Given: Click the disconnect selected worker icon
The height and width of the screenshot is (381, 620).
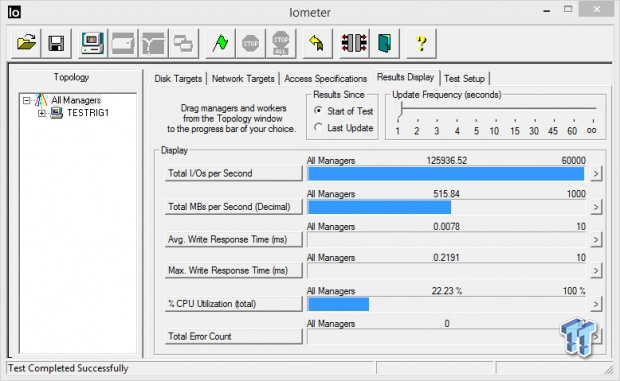Looking at the screenshot, I should (x=354, y=43).
